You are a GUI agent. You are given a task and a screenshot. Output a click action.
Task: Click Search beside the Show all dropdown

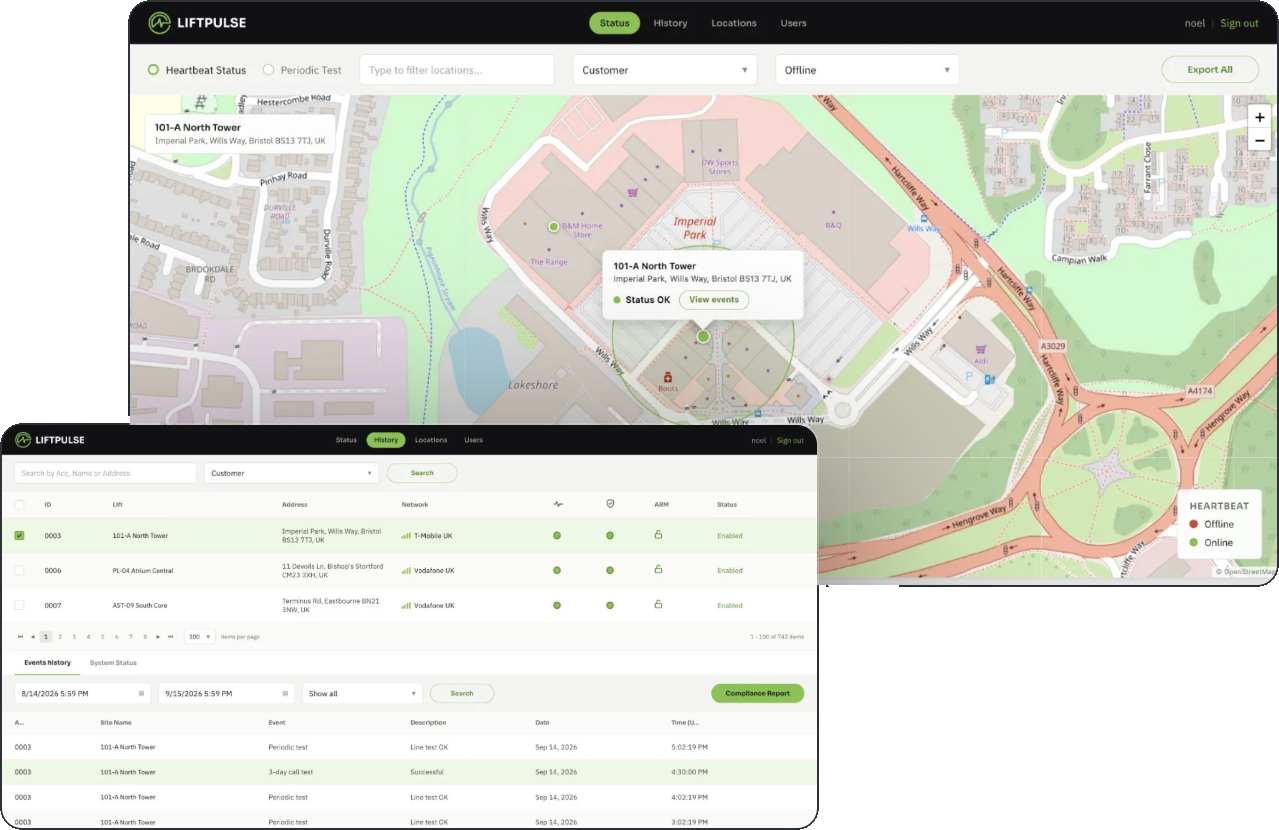pyautogui.click(x=462, y=693)
